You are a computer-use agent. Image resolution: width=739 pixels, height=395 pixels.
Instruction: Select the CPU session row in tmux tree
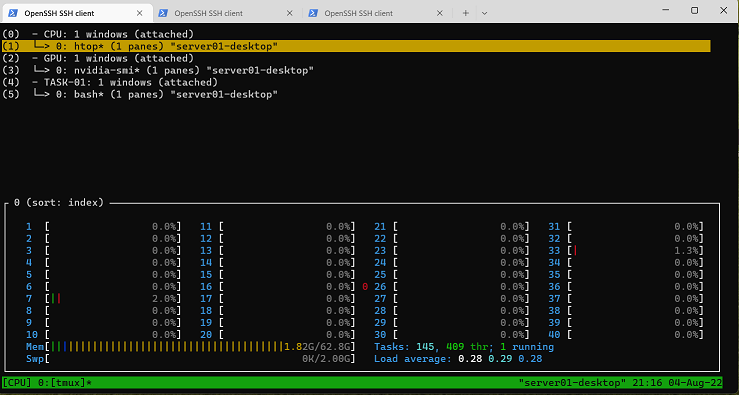tap(98, 34)
